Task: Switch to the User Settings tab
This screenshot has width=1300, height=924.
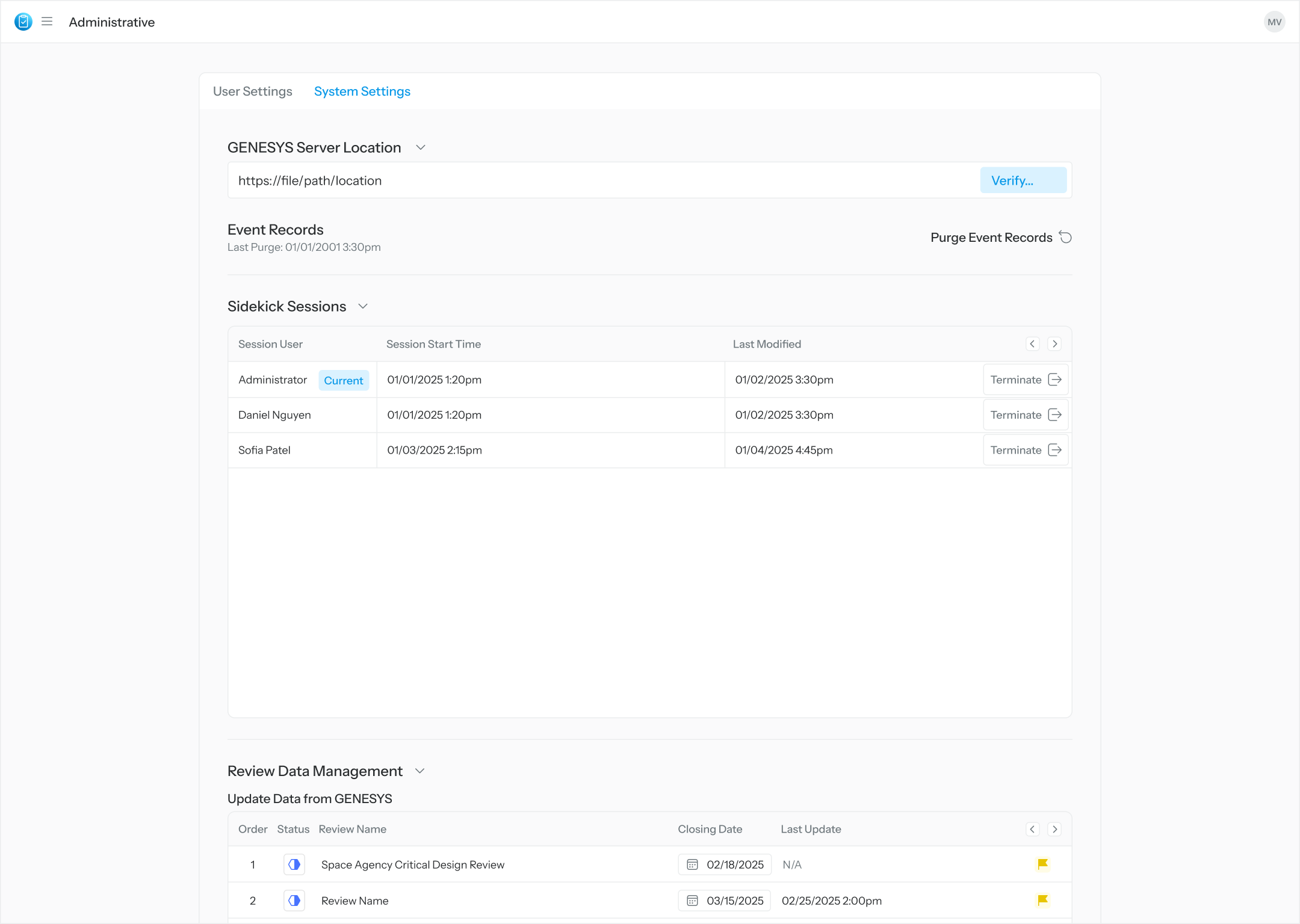Action: (253, 91)
